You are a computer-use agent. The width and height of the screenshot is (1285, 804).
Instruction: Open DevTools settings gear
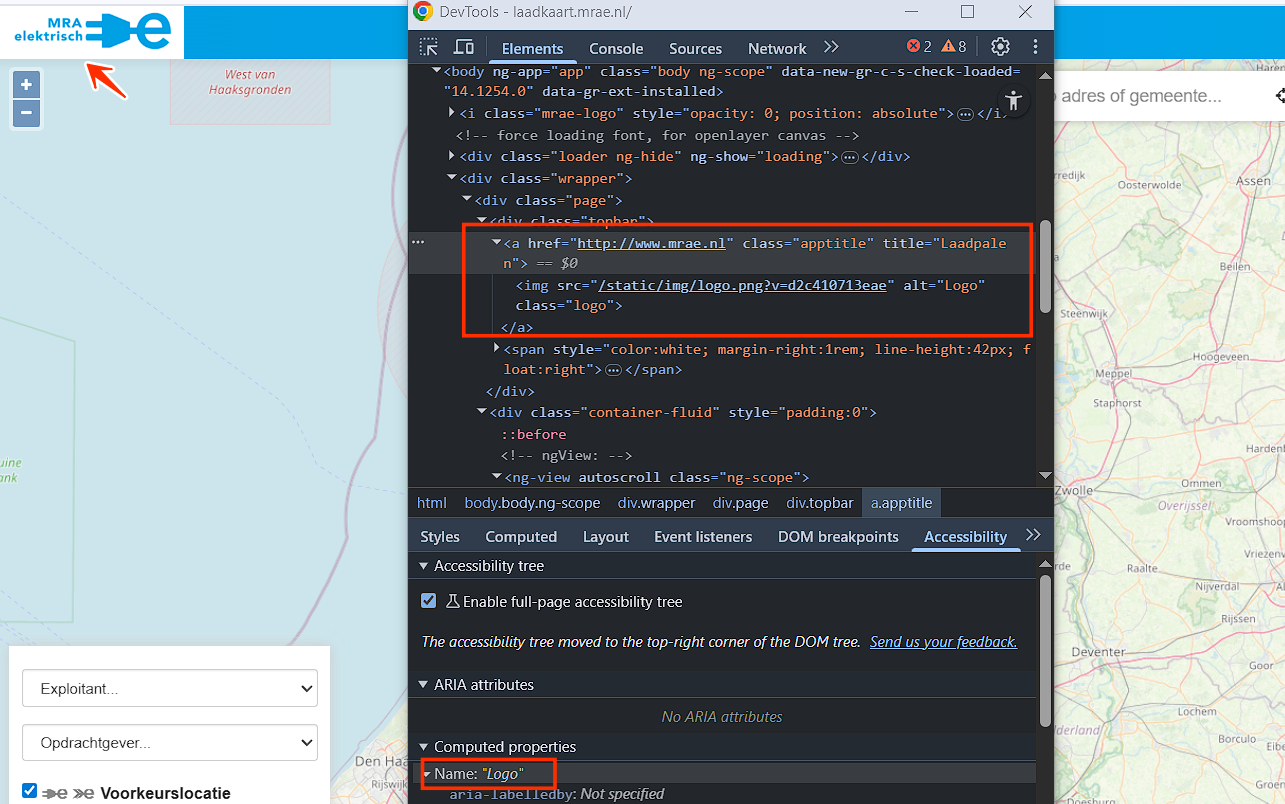[1000, 47]
